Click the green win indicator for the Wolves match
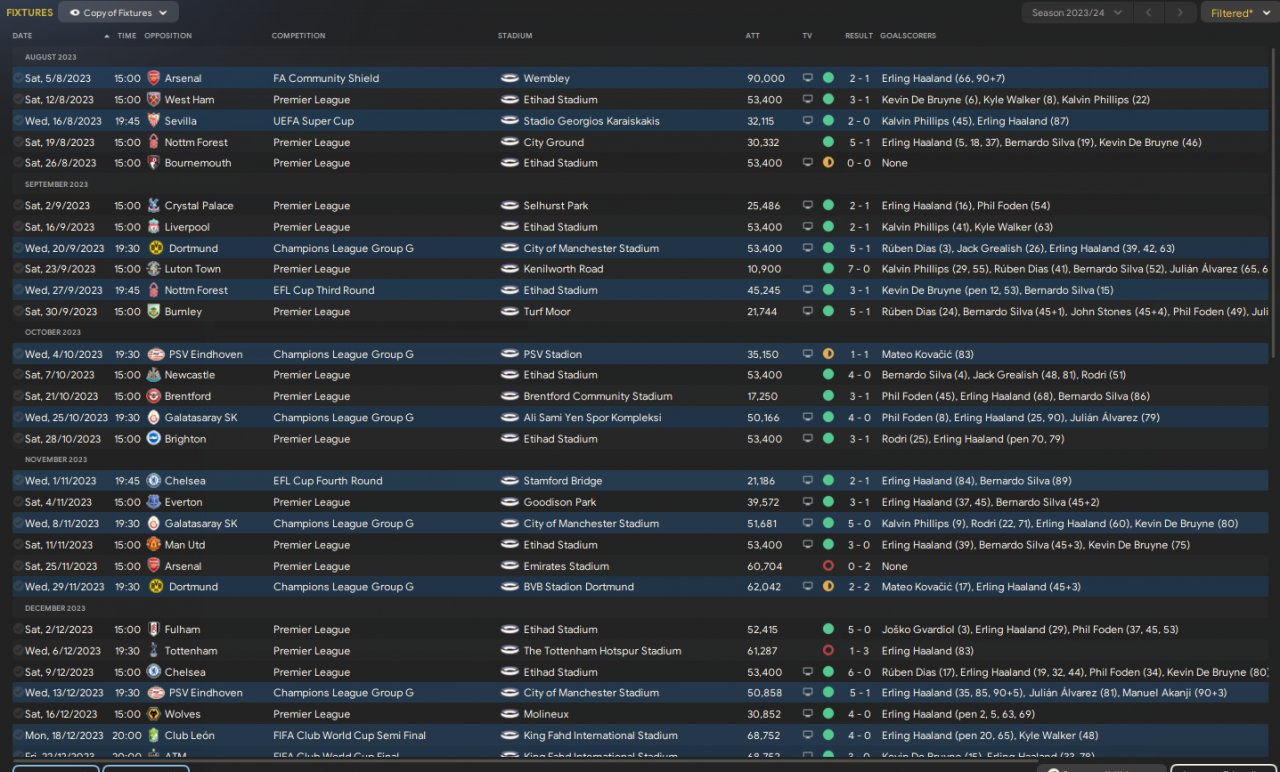Viewport: 1280px width, 772px height. click(x=828, y=714)
